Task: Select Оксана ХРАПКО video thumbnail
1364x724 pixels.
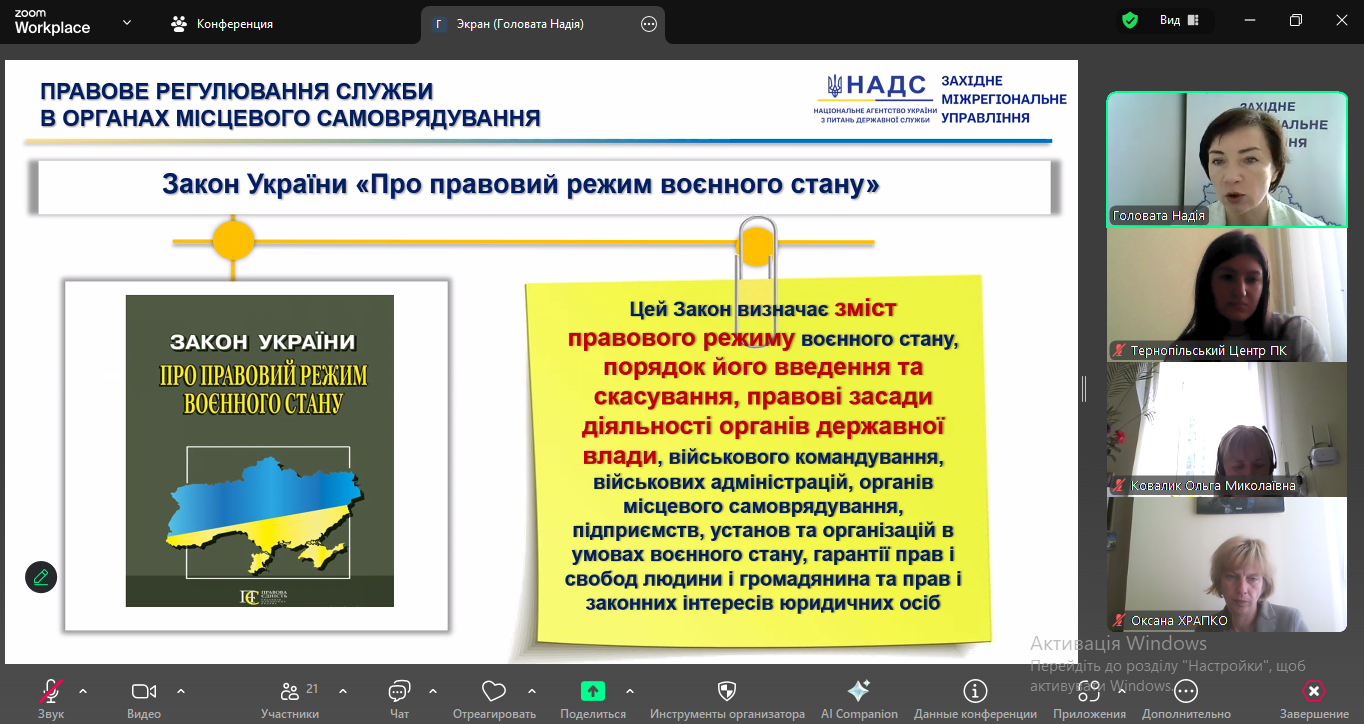Action: coord(1227,564)
